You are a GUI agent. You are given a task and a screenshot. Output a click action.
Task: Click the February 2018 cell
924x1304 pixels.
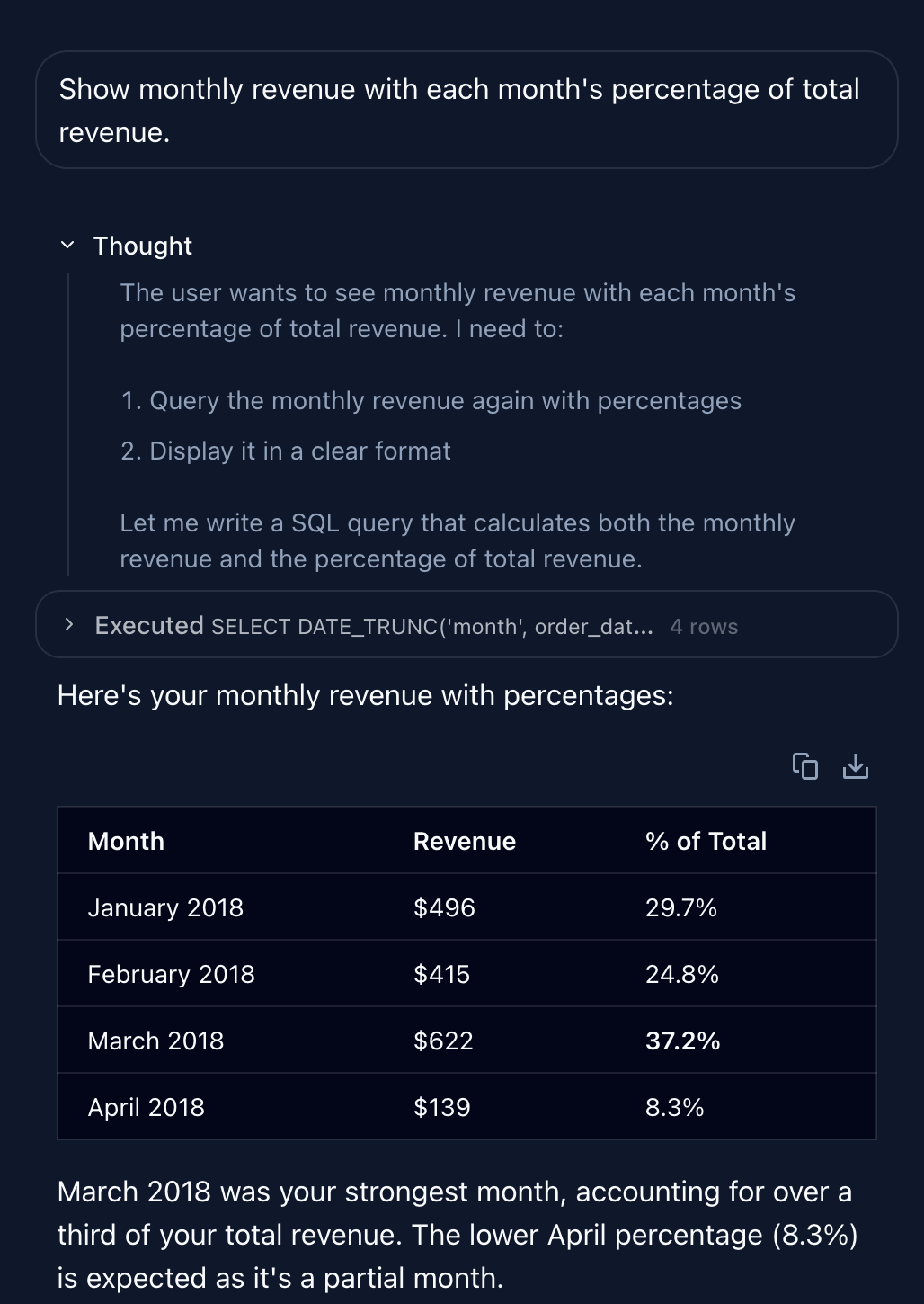[x=171, y=974]
